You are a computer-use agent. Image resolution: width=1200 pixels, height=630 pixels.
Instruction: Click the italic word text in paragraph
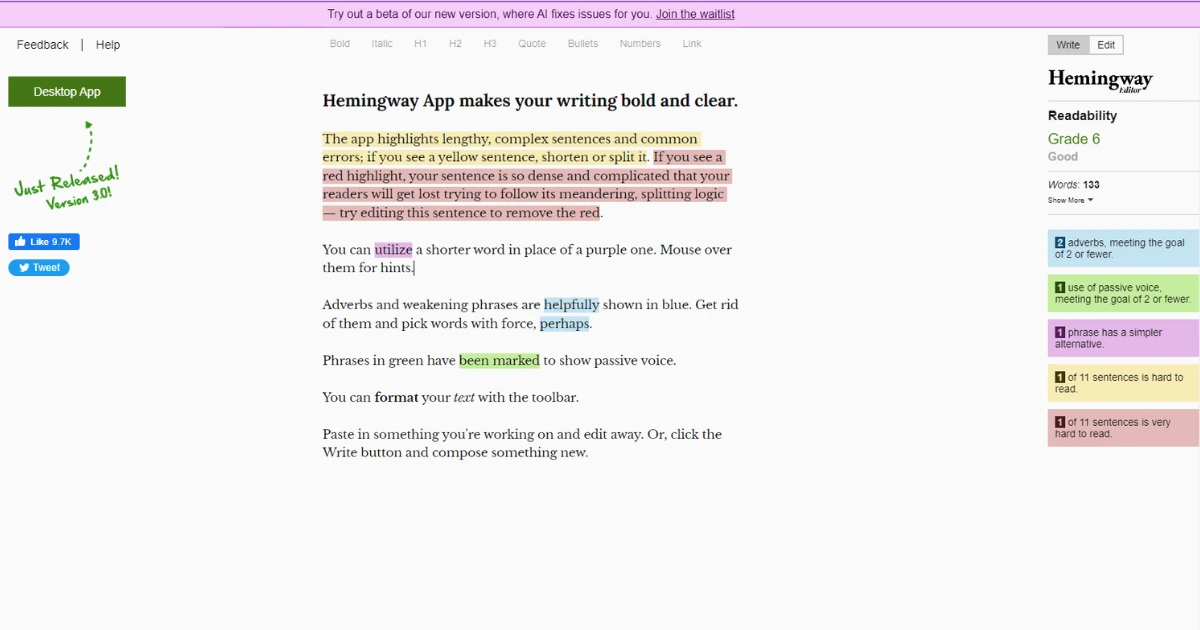pyautogui.click(x=464, y=398)
